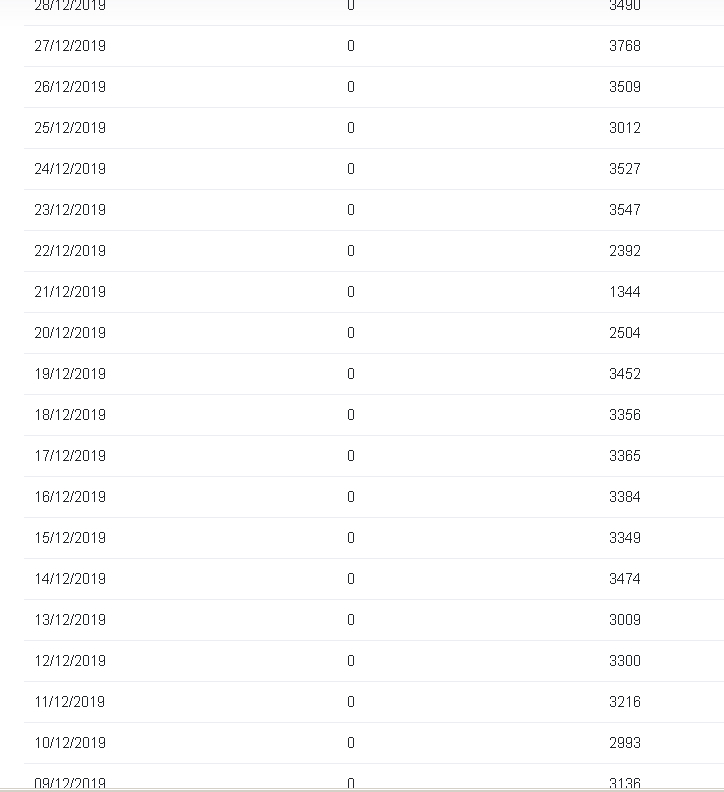Click the zero in the 15/12/2019 row
Screen dimensions: 724x792
[351, 538]
